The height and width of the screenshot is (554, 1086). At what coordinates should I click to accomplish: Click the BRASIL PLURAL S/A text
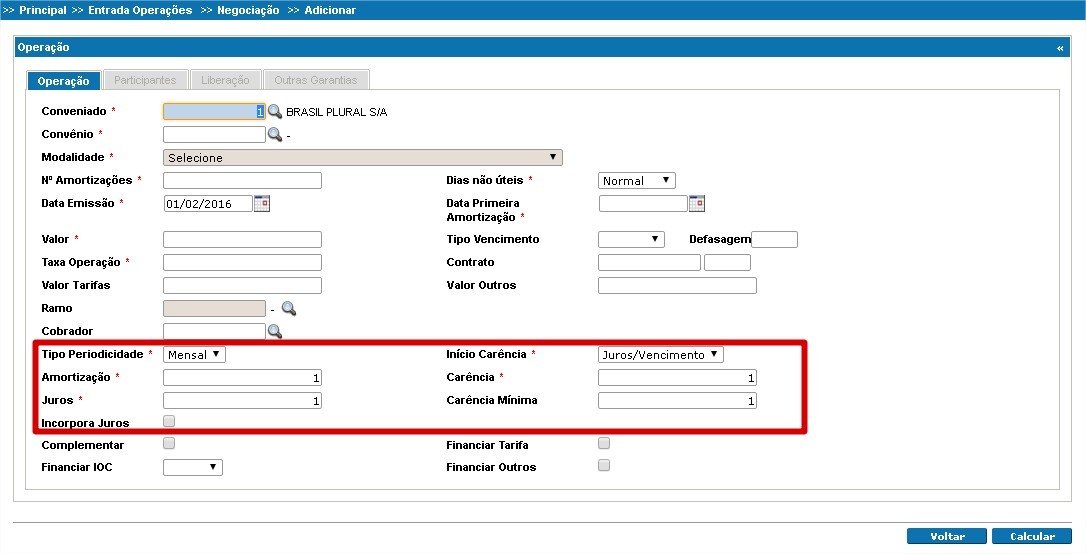(337, 112)
